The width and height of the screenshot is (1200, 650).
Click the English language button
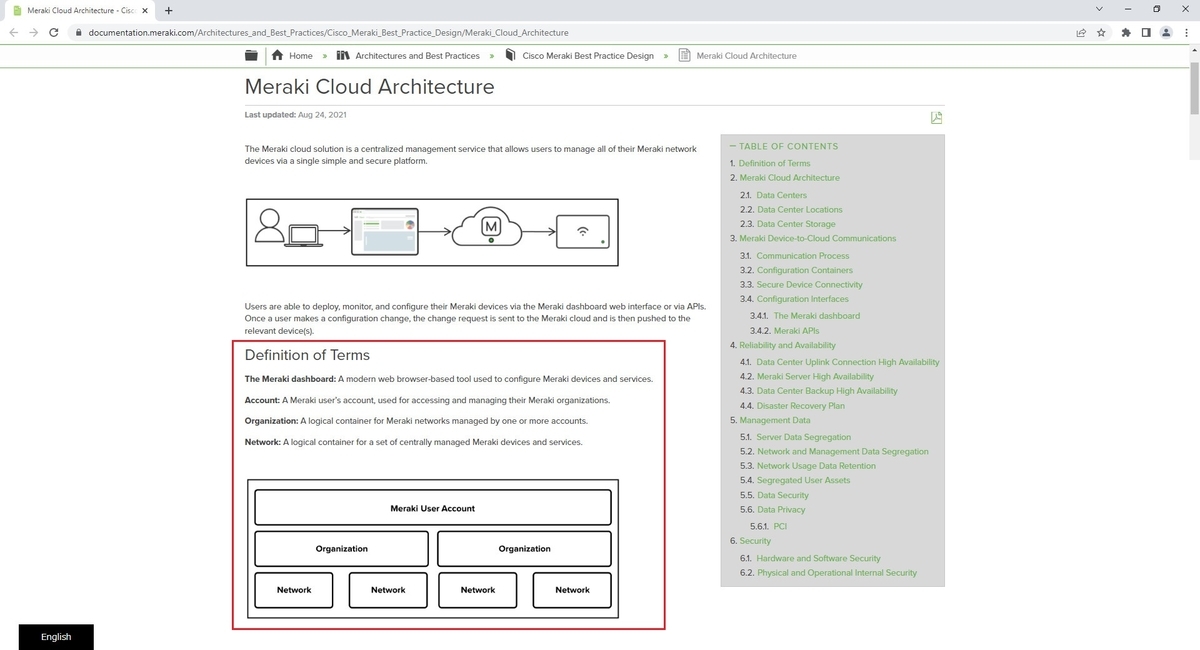coord(55,636)
